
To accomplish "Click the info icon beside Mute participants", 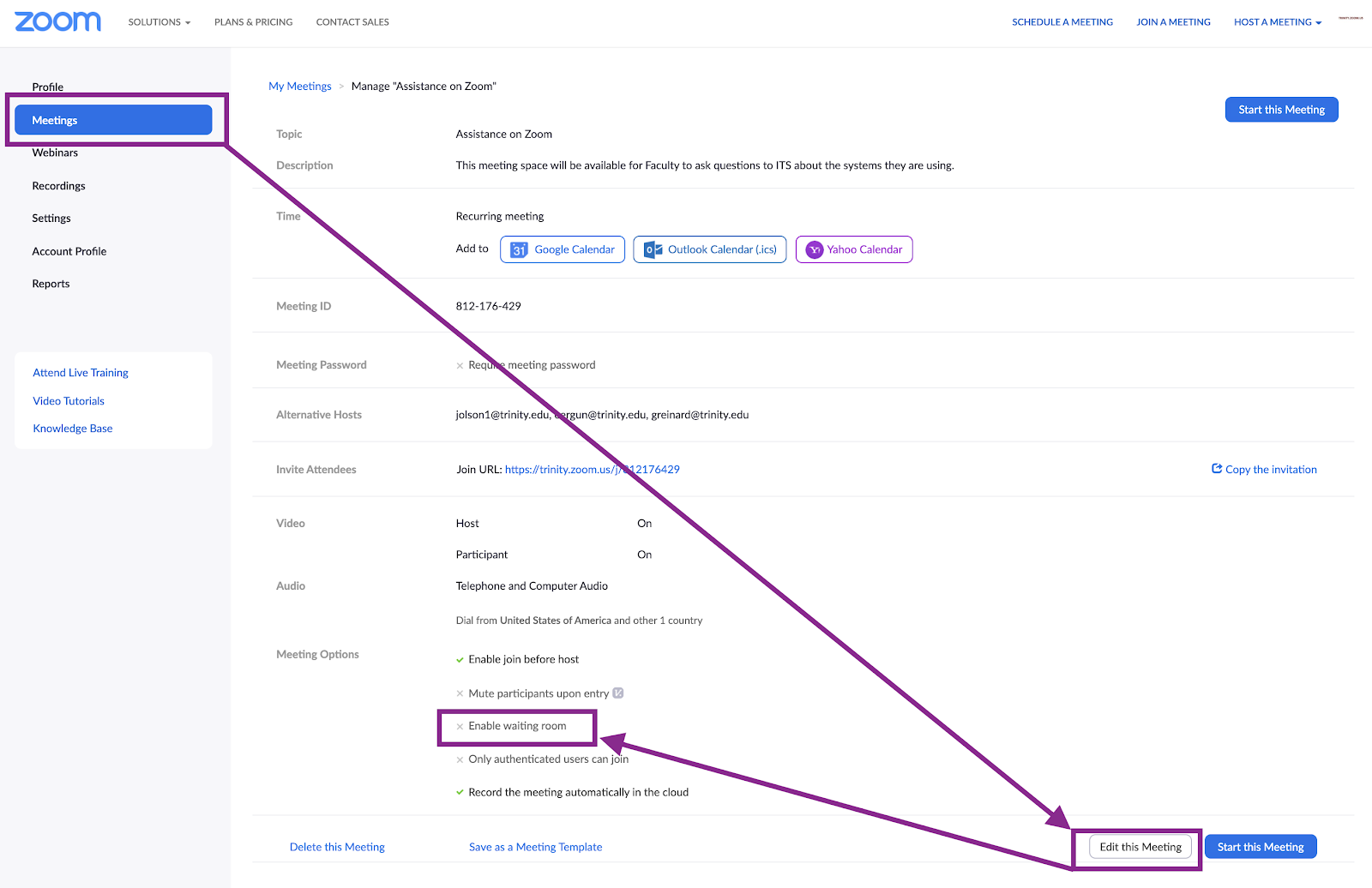I will [x=618, y=693].
